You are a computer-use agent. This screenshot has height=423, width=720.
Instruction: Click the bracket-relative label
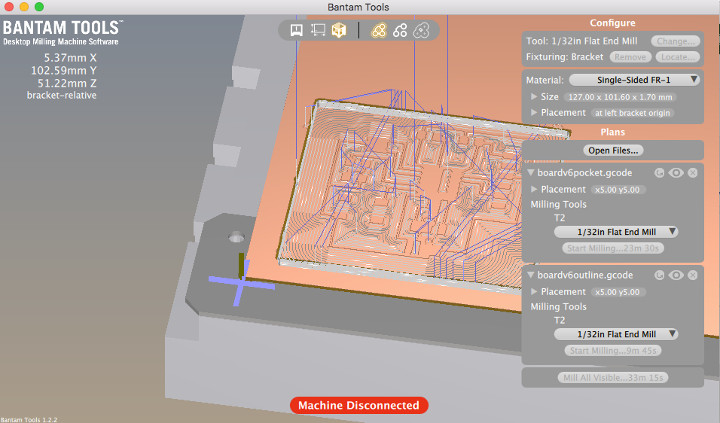click(x=62, y=96)
